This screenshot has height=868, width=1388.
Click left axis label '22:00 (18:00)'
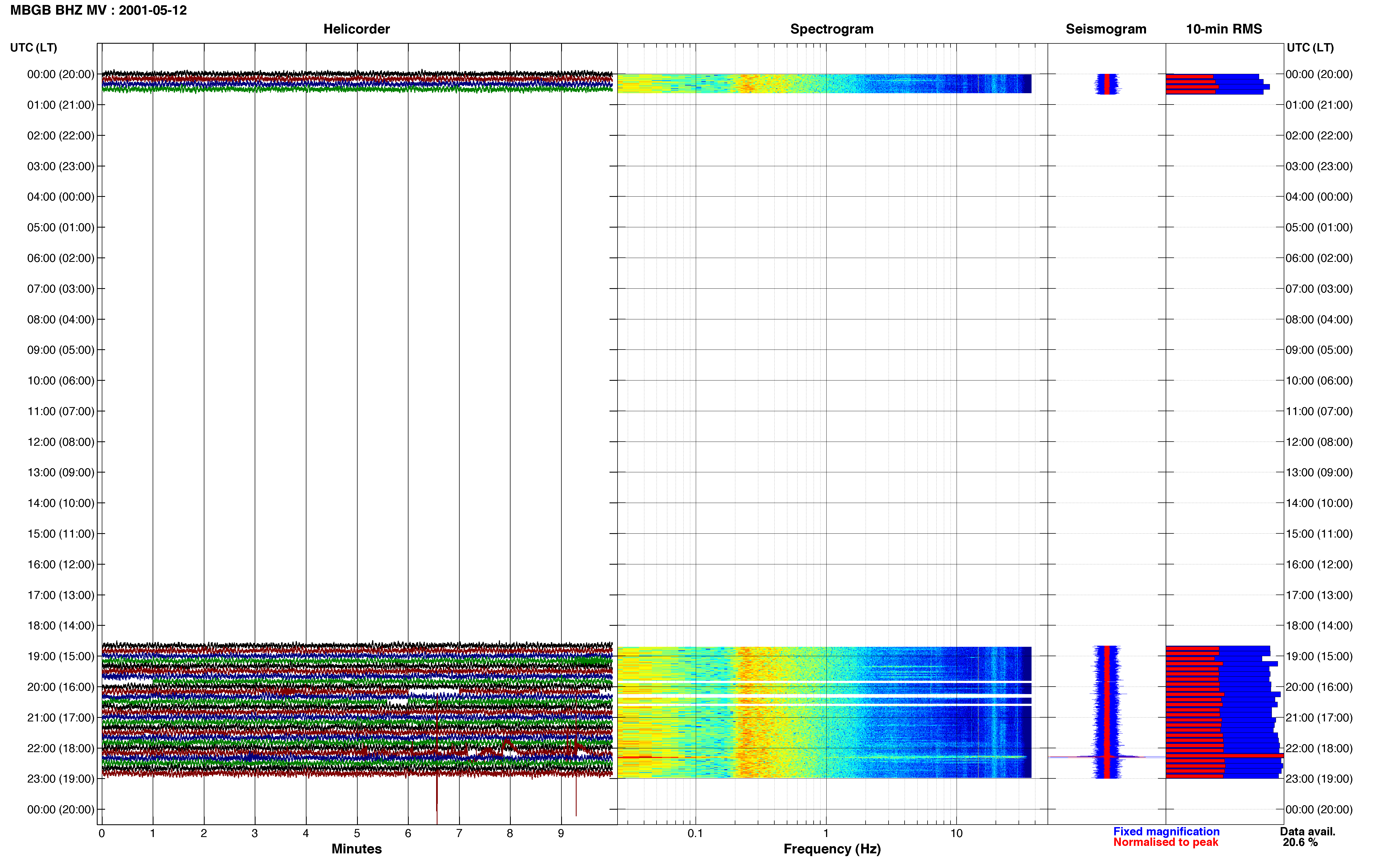[61, 748]
